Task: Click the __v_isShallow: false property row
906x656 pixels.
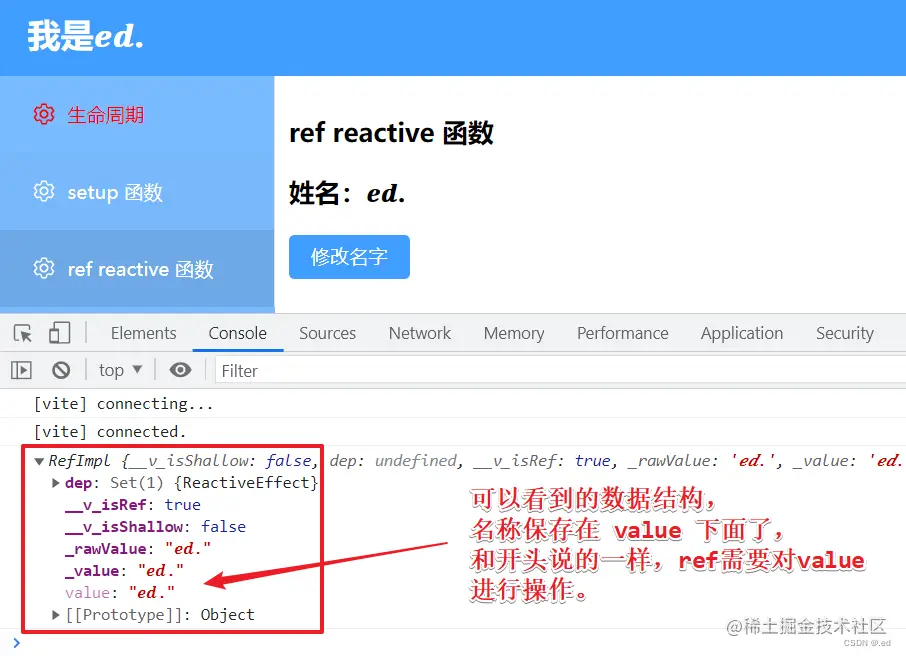Action: (155, 527)
